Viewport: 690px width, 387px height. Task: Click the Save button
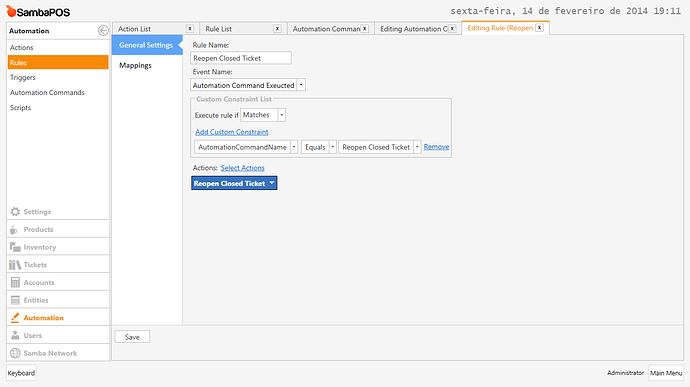click(132, 337)
